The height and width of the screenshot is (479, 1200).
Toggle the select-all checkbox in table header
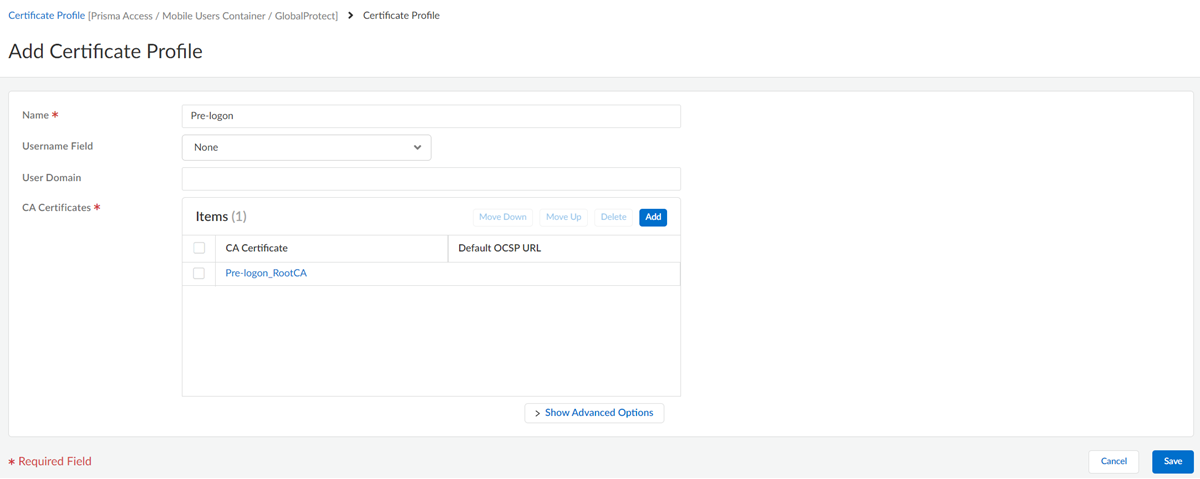tap(199, 248)
